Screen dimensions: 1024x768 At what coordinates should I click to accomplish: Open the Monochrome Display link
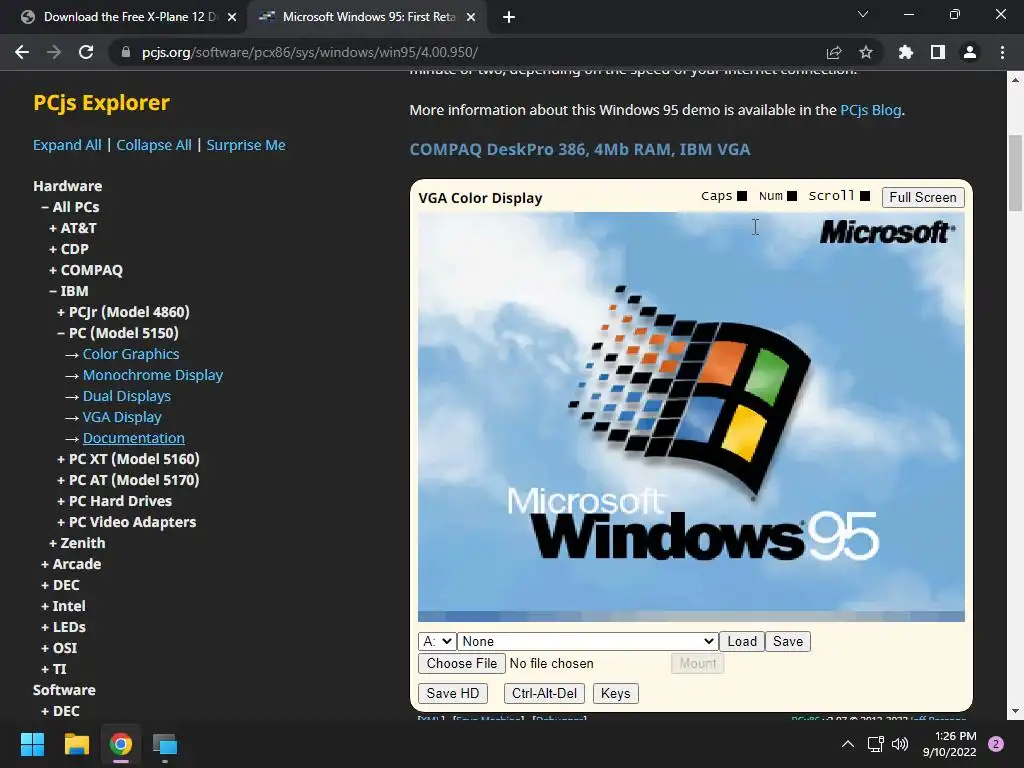coord(153,375)
